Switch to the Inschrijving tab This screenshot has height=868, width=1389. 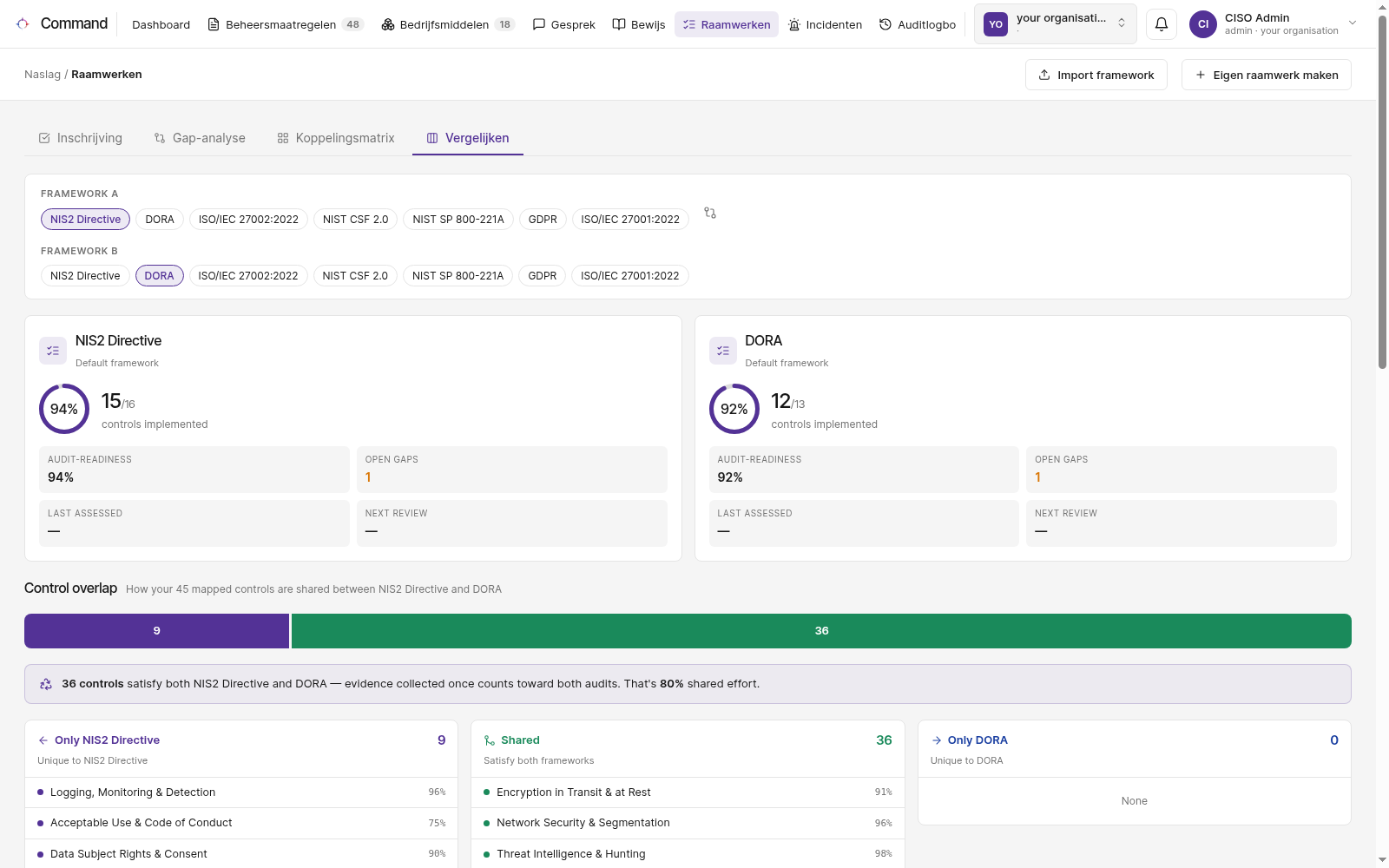(x=81, y=138)
